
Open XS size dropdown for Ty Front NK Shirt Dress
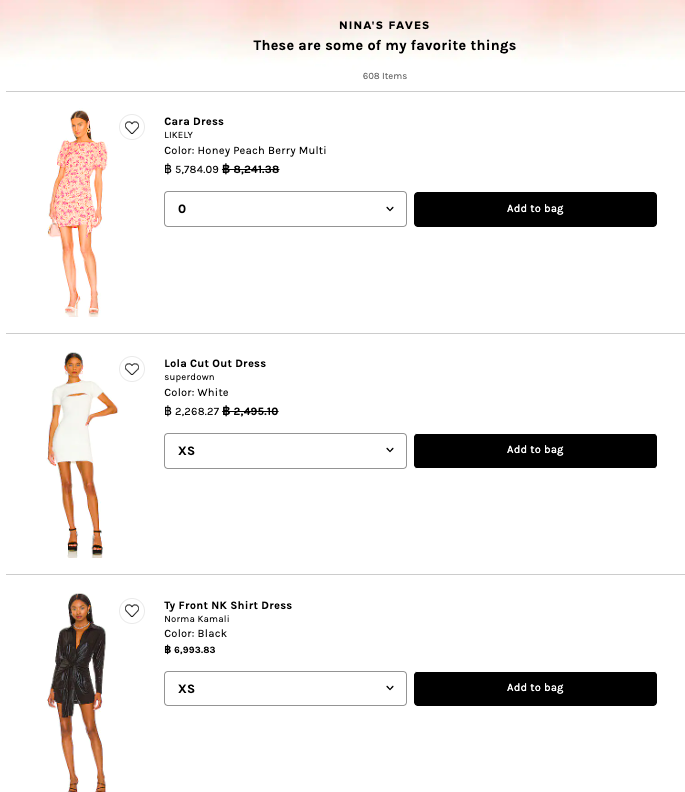(285, 688)
